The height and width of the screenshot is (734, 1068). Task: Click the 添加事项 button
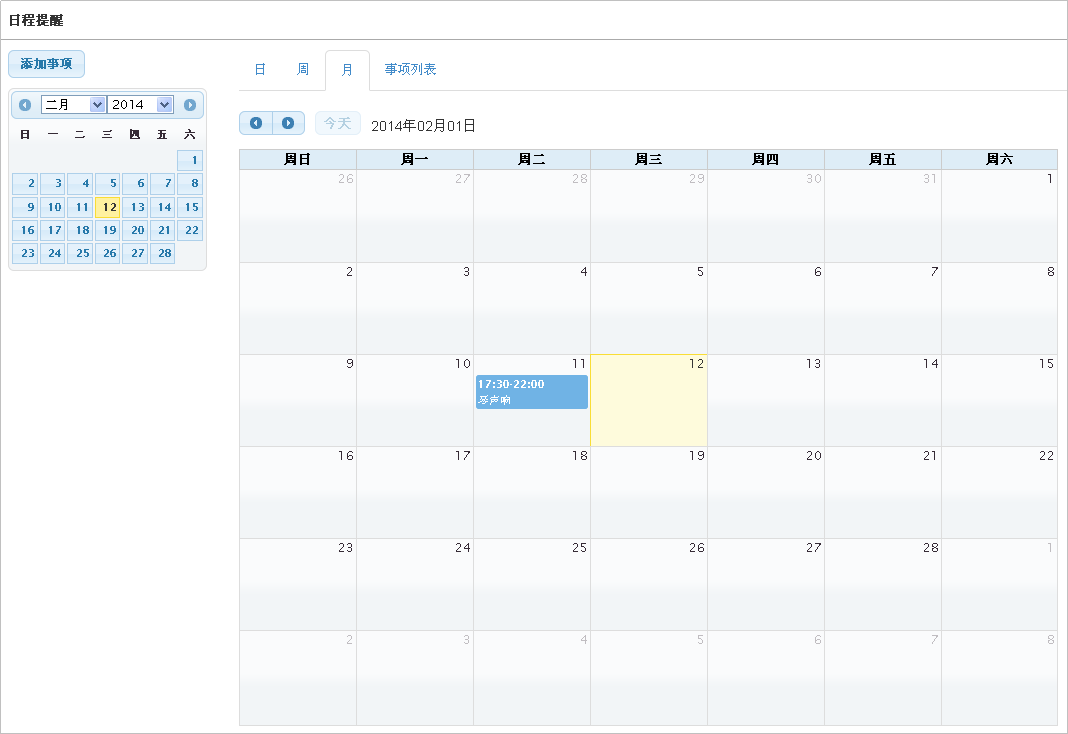click(x=46, y=64)
